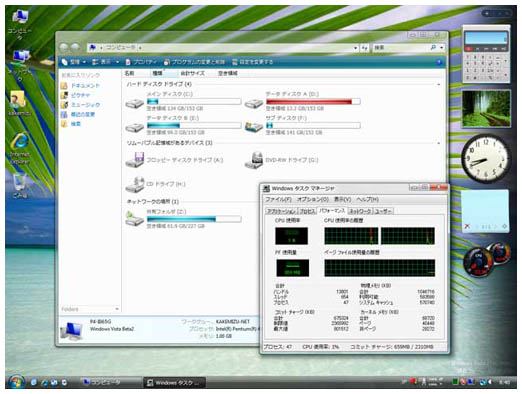522x394 pixels.
Task: Select the DVD-RW ドライブ (G:) icon
Action: [254, 161]
